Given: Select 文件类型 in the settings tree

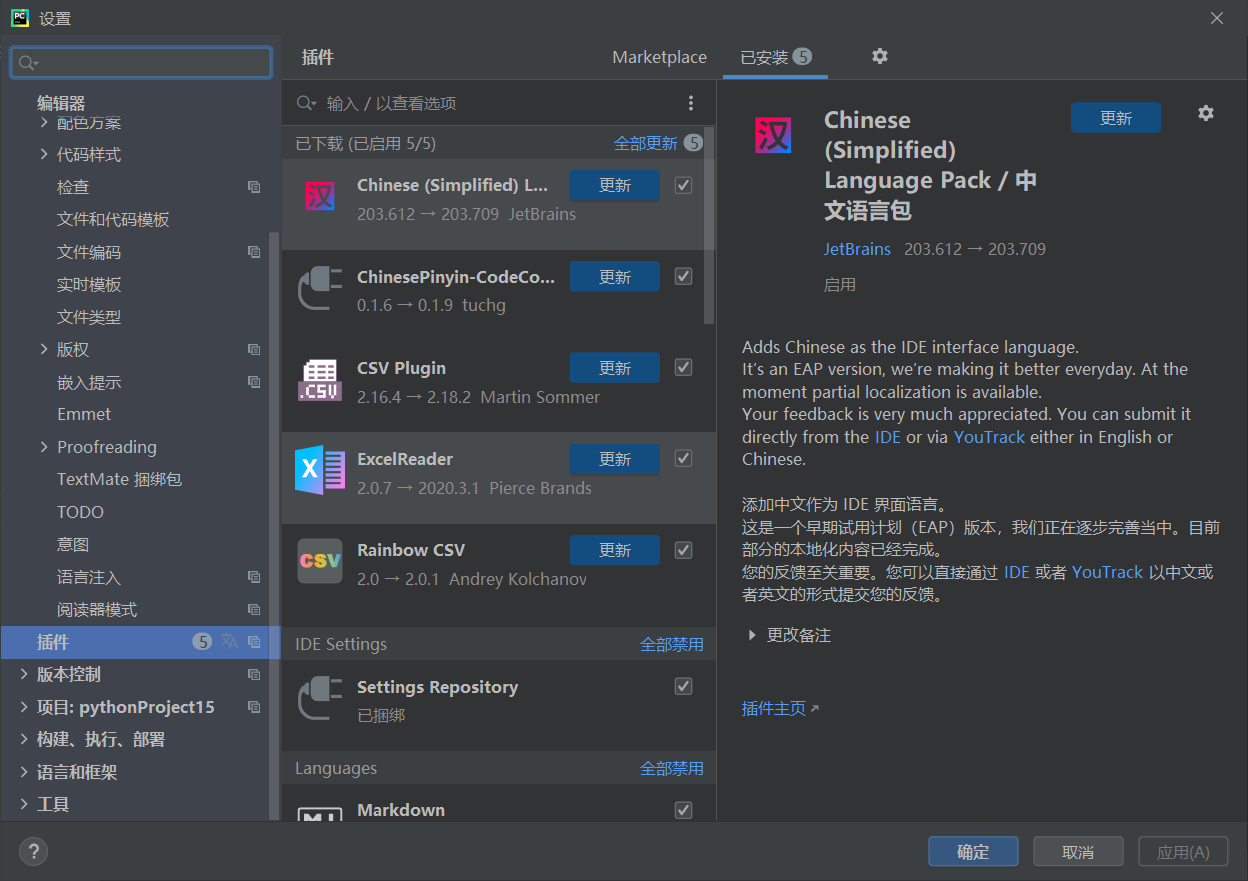Looking at the screenshot, I should [x=89, y=317].
